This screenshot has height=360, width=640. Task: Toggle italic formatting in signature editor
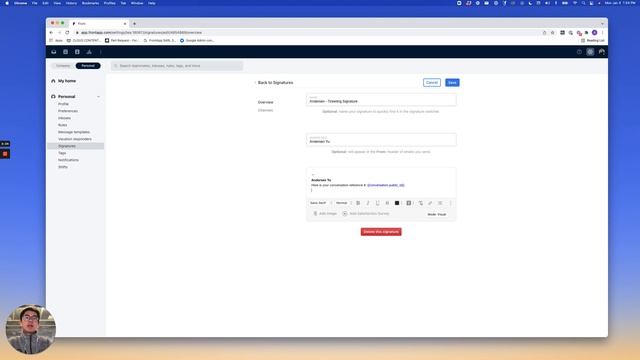[x=368, y=203]
